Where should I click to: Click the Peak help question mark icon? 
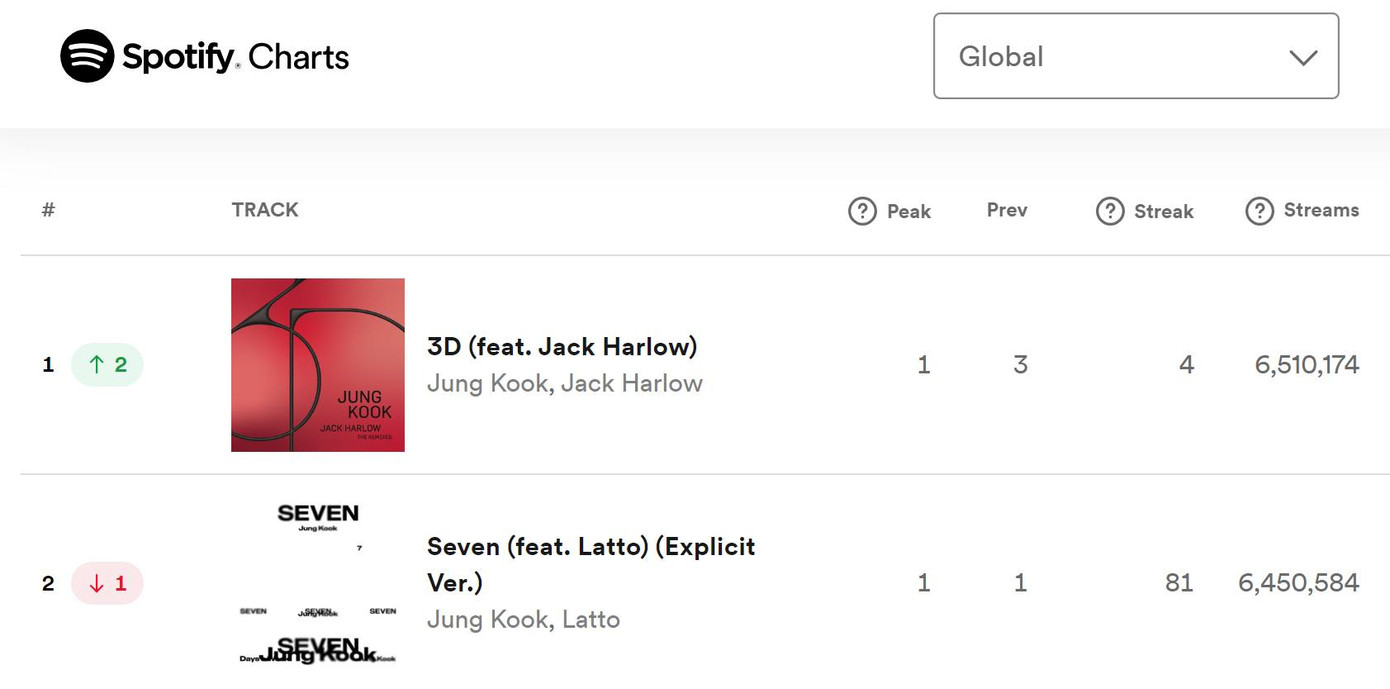pyautogui.click(x=862, y=211)
